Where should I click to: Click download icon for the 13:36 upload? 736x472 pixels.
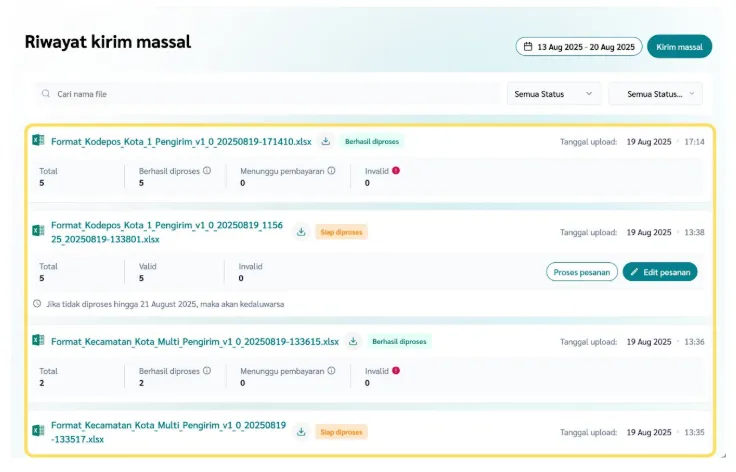353,341
